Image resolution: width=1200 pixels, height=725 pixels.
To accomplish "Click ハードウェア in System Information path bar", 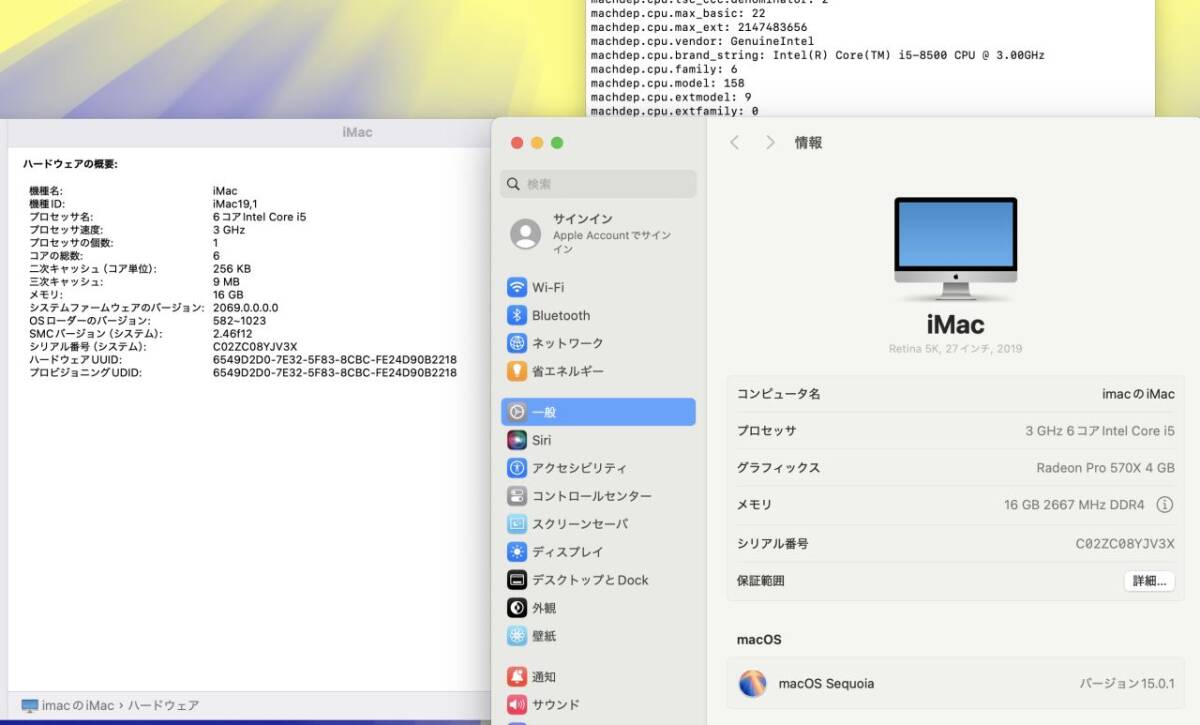I will (x=163, y=706).
